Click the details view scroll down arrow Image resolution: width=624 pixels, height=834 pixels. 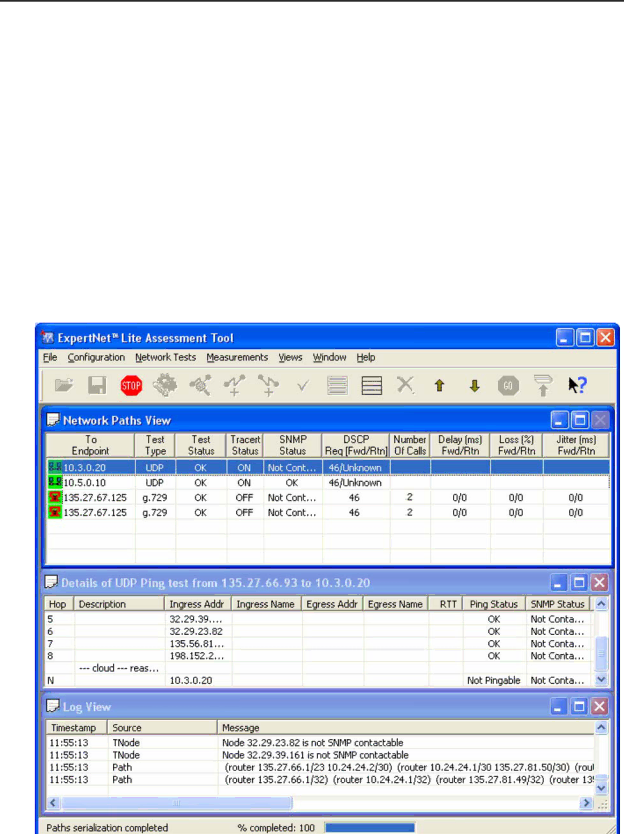coord(601,679)
